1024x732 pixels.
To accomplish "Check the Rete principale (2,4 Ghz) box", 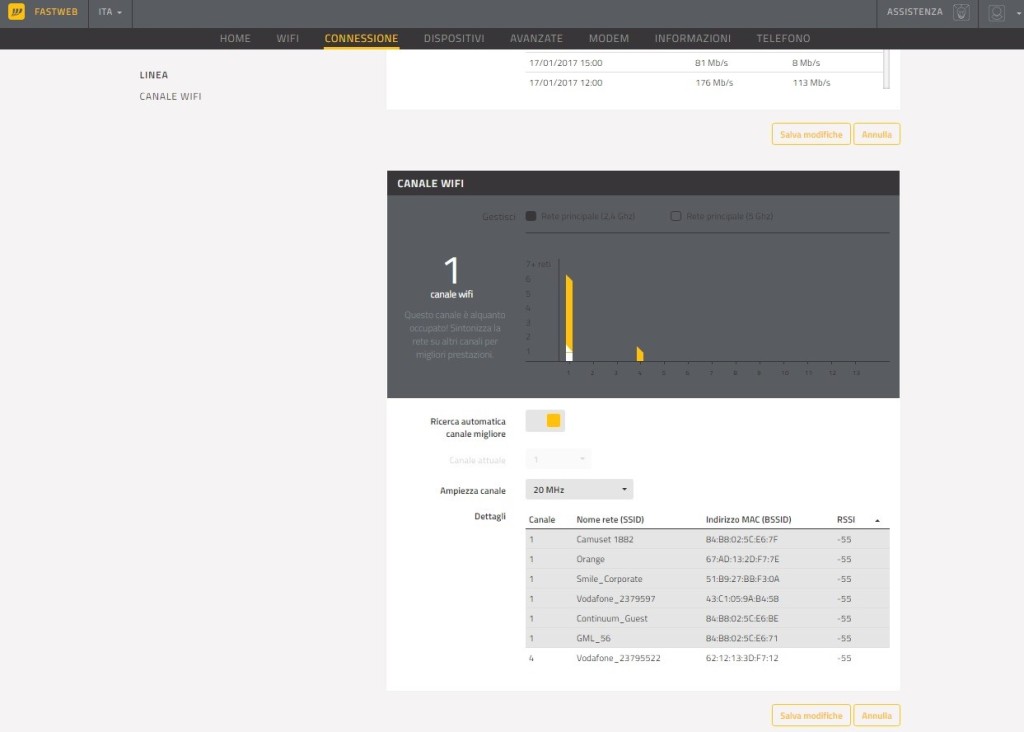I will tap(531, 216).
